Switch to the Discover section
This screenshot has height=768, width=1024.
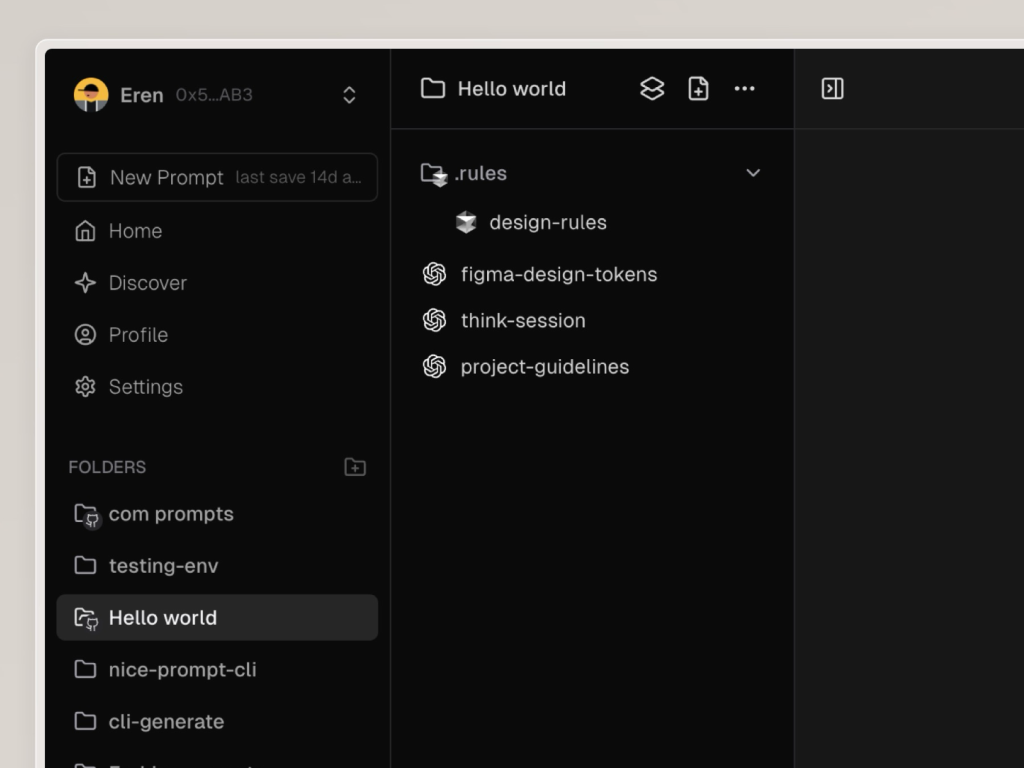point(148,283)
